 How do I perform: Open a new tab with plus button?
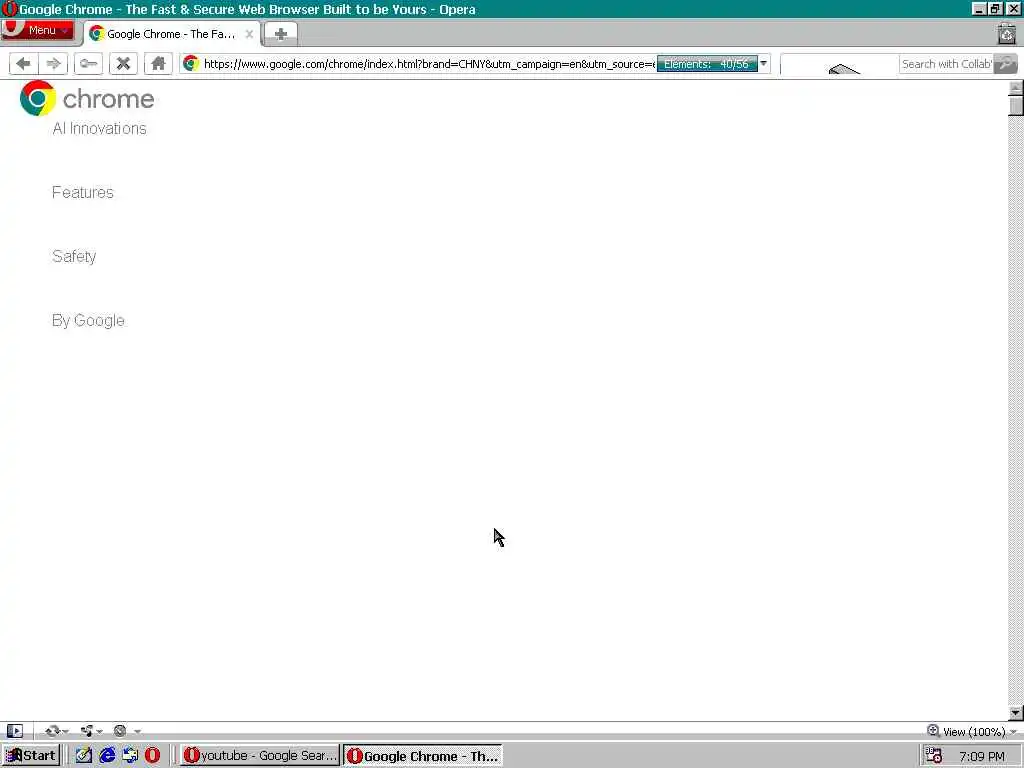(x=281, y=34)
